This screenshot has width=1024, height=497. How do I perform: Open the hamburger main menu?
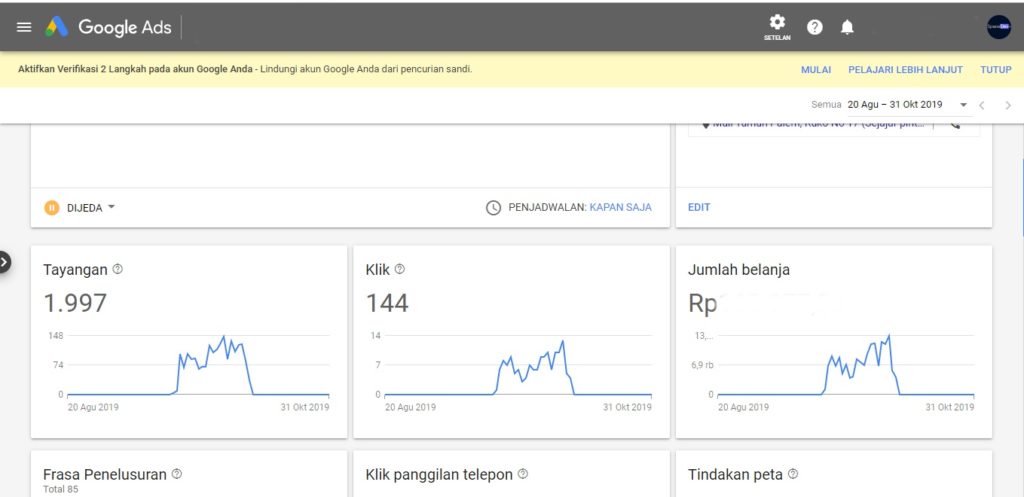click(x=24, y=27)
